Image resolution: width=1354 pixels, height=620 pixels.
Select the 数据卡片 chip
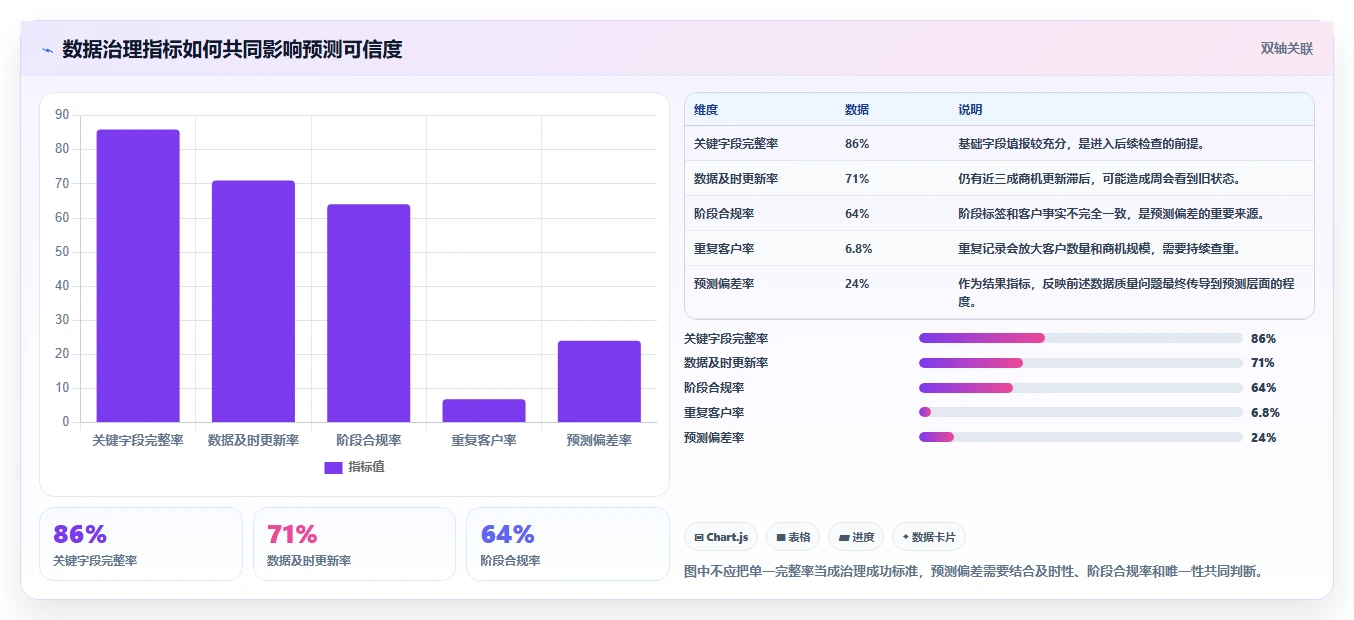coord(929,537)
